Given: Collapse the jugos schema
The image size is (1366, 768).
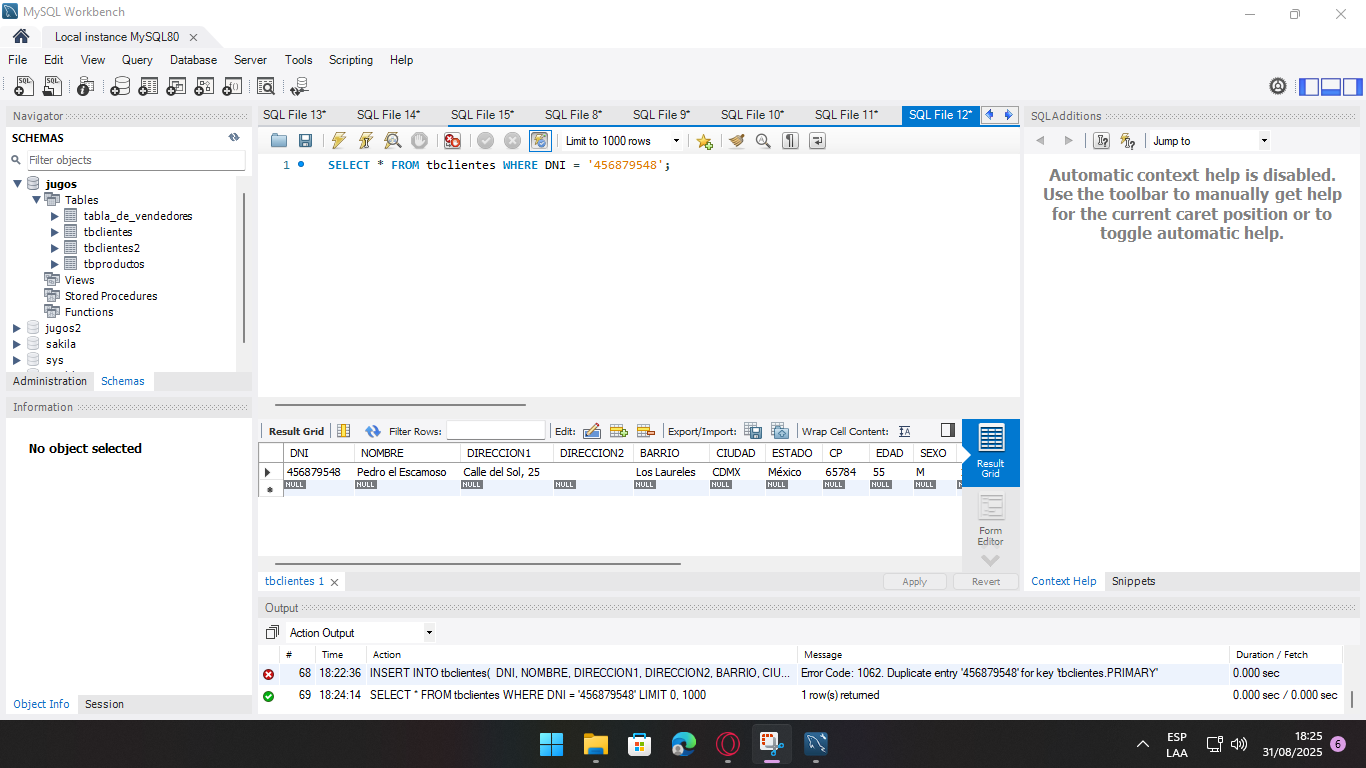Looking at the screenshot, I should (18, 184).
